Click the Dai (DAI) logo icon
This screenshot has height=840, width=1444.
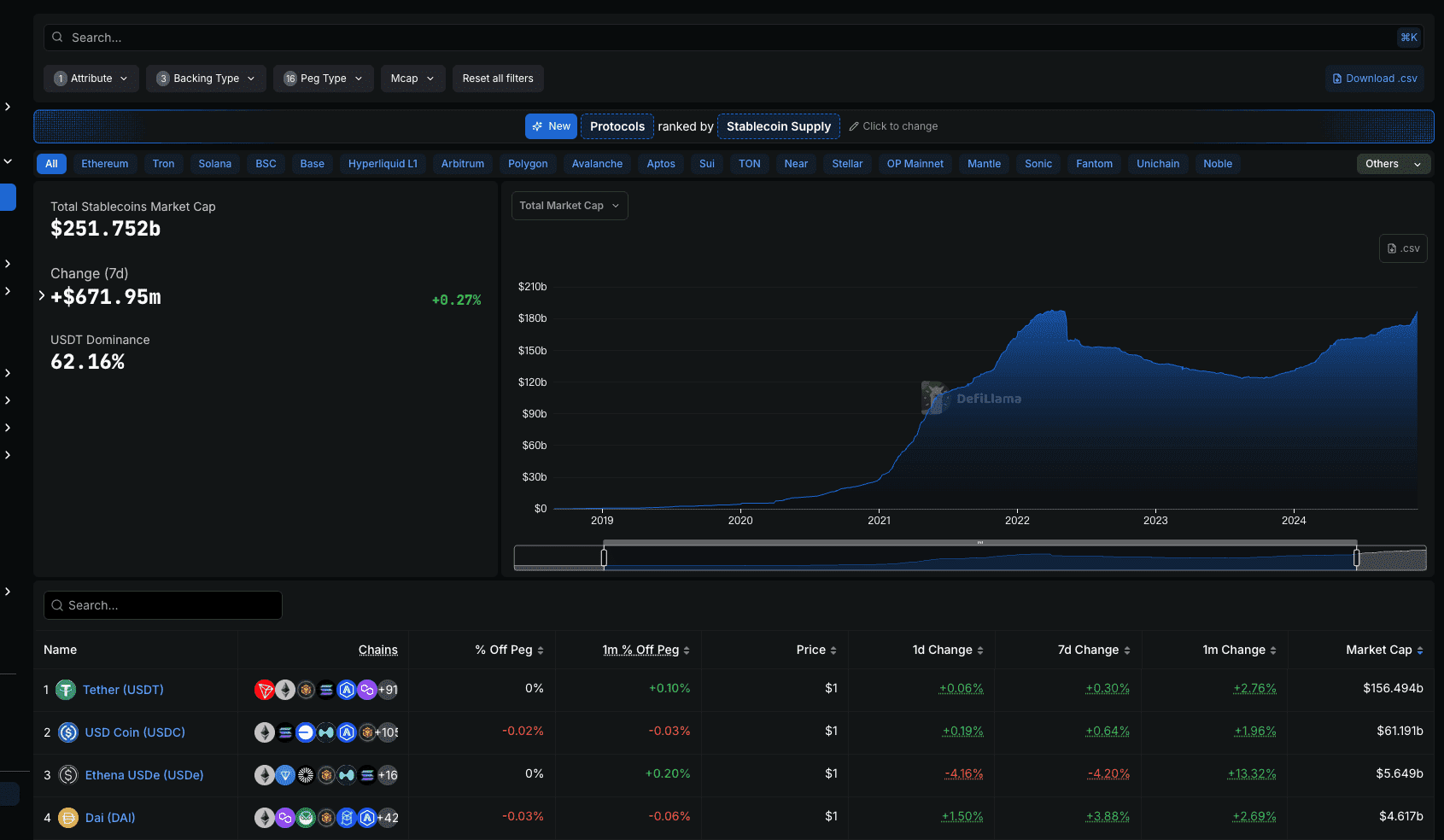pos(68,818)
